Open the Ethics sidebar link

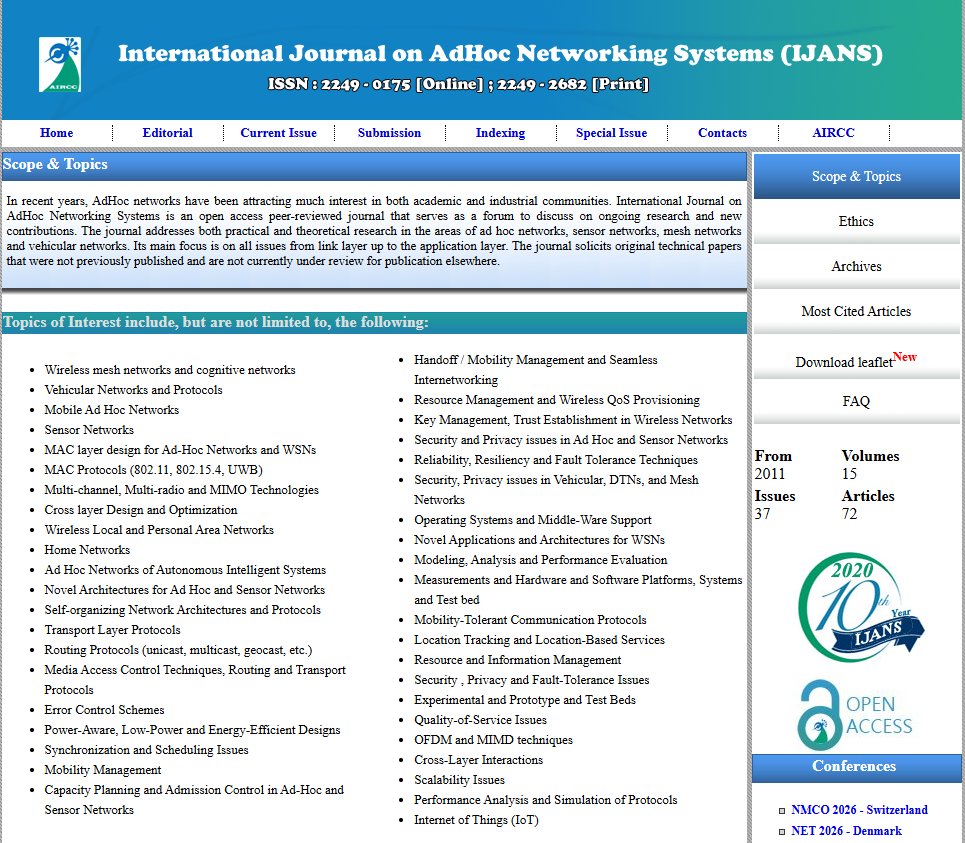(855, 221)
